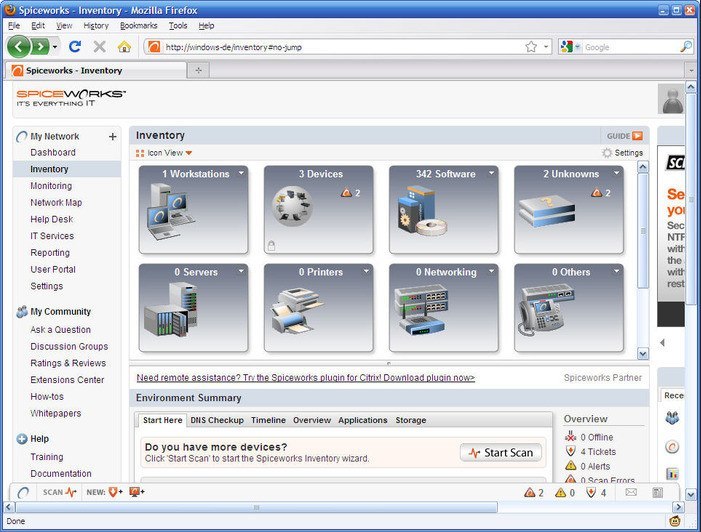Open the Workstations inventory tile
The height and width of the screenshot is (532, 701).
[x=194, y=210]
